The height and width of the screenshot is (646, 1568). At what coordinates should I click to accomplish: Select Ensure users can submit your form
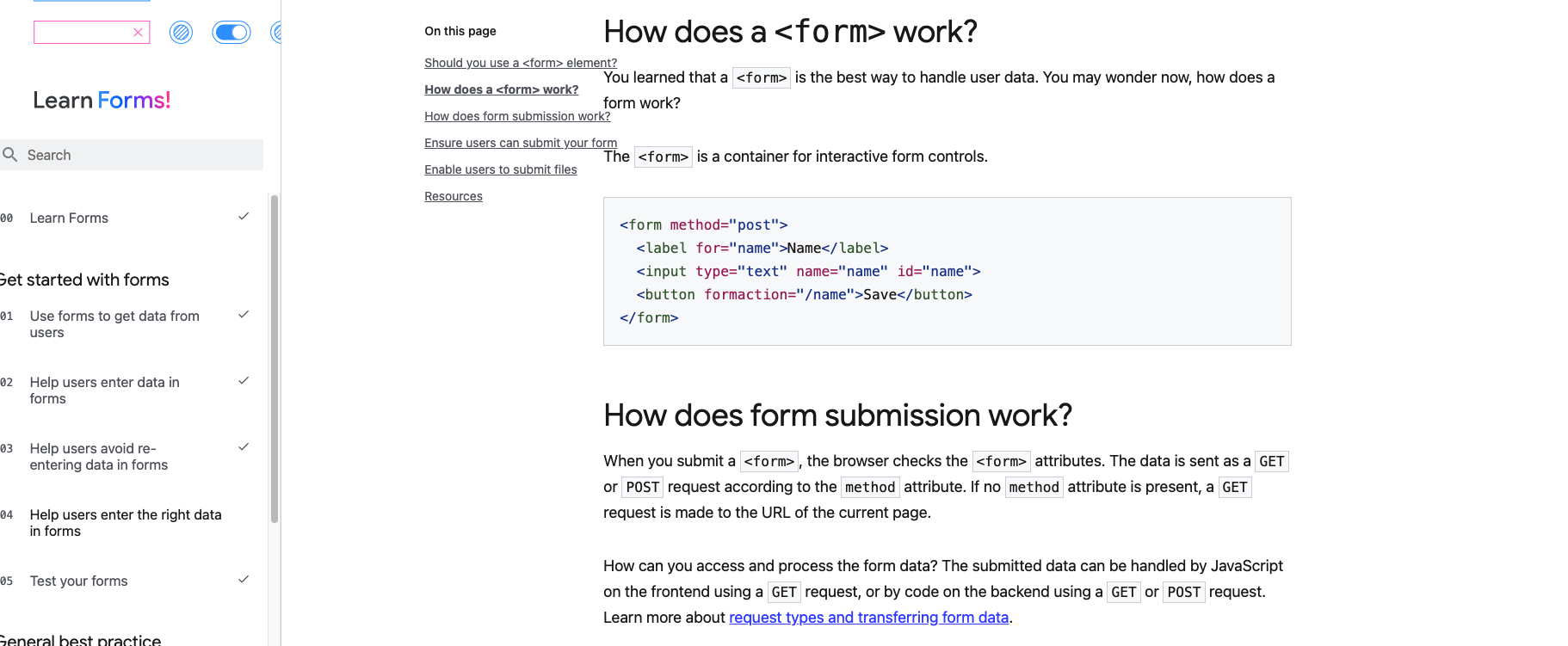point(521,143)
